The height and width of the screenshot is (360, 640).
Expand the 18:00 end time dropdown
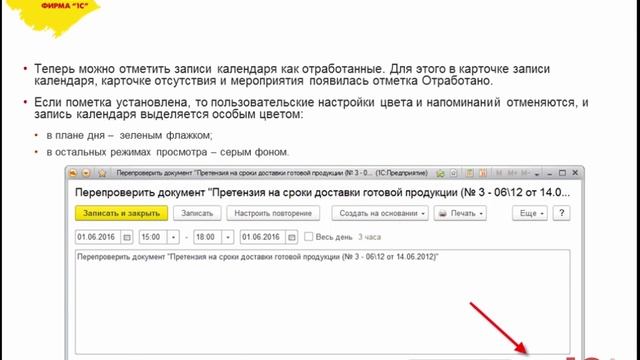point(228,237)
